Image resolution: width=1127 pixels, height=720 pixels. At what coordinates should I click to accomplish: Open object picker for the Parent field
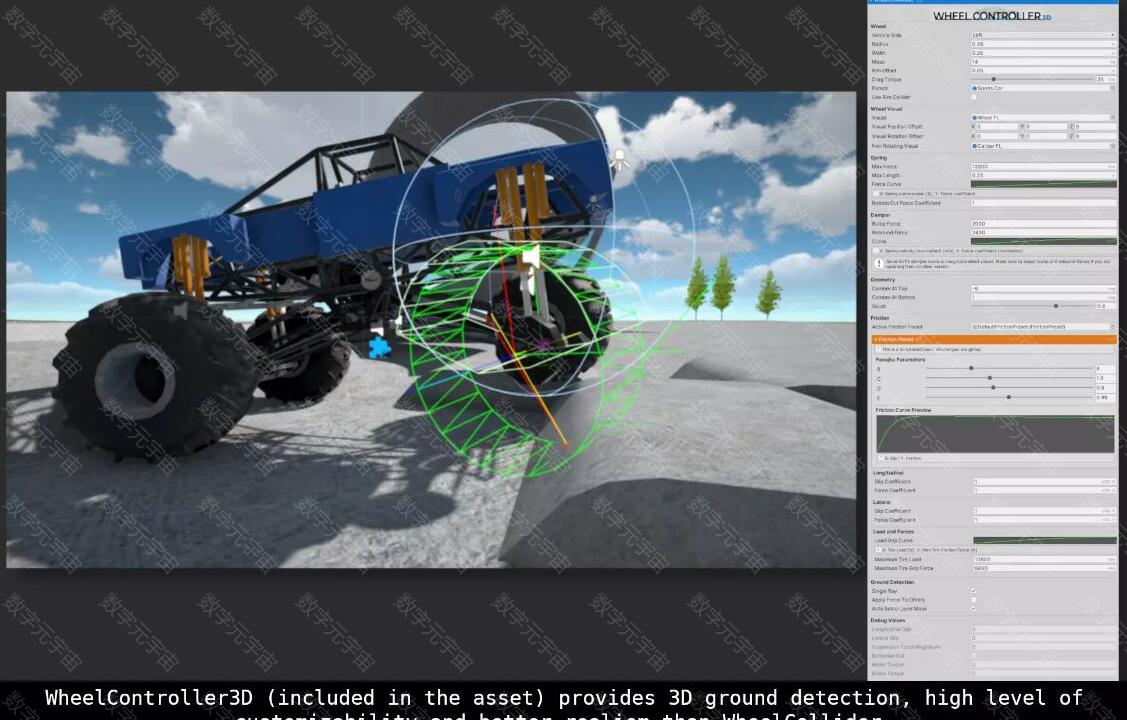pyautogui.click(x=1113, y=88)
